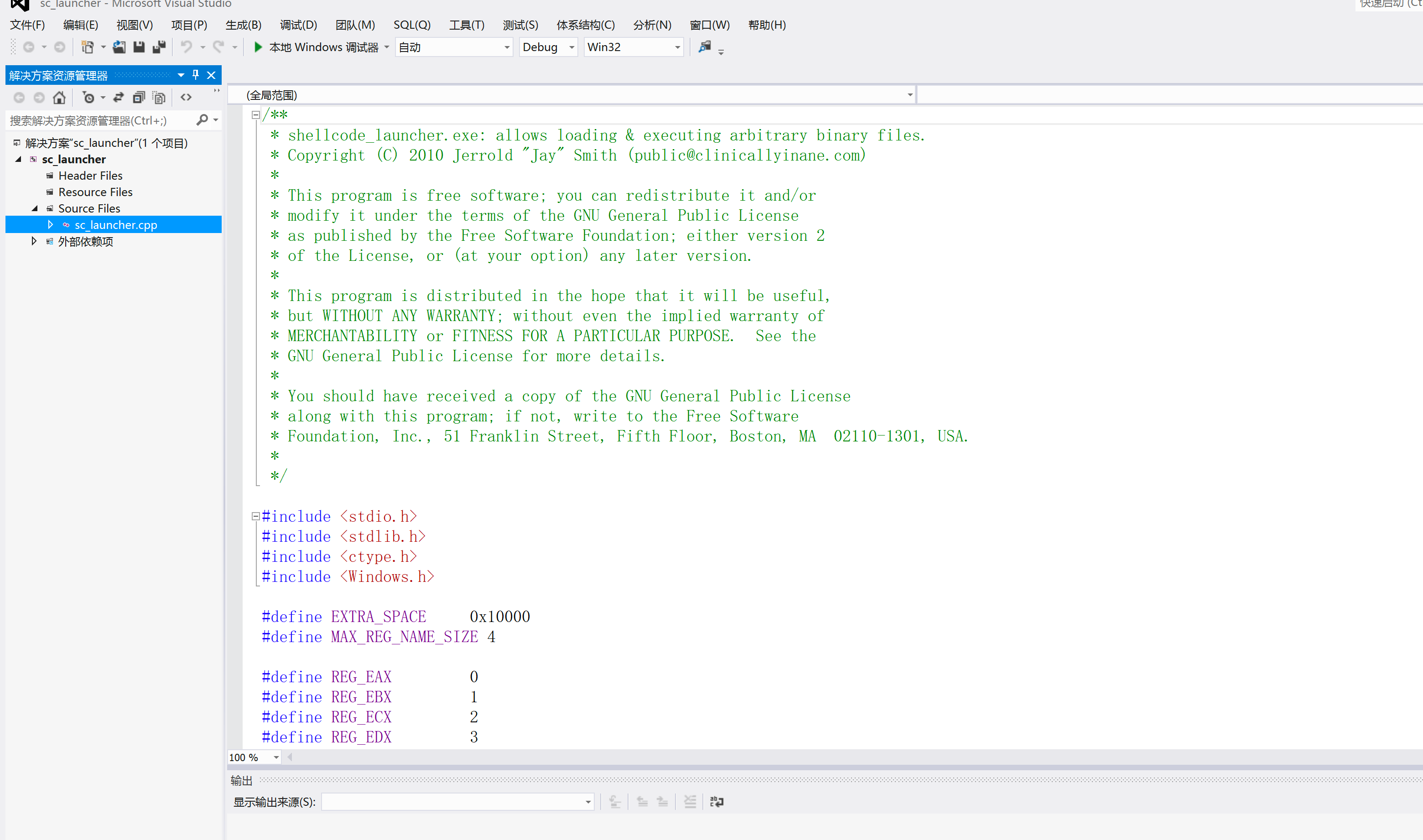Click the Open File toolbar icon

[x=119, y=47]
